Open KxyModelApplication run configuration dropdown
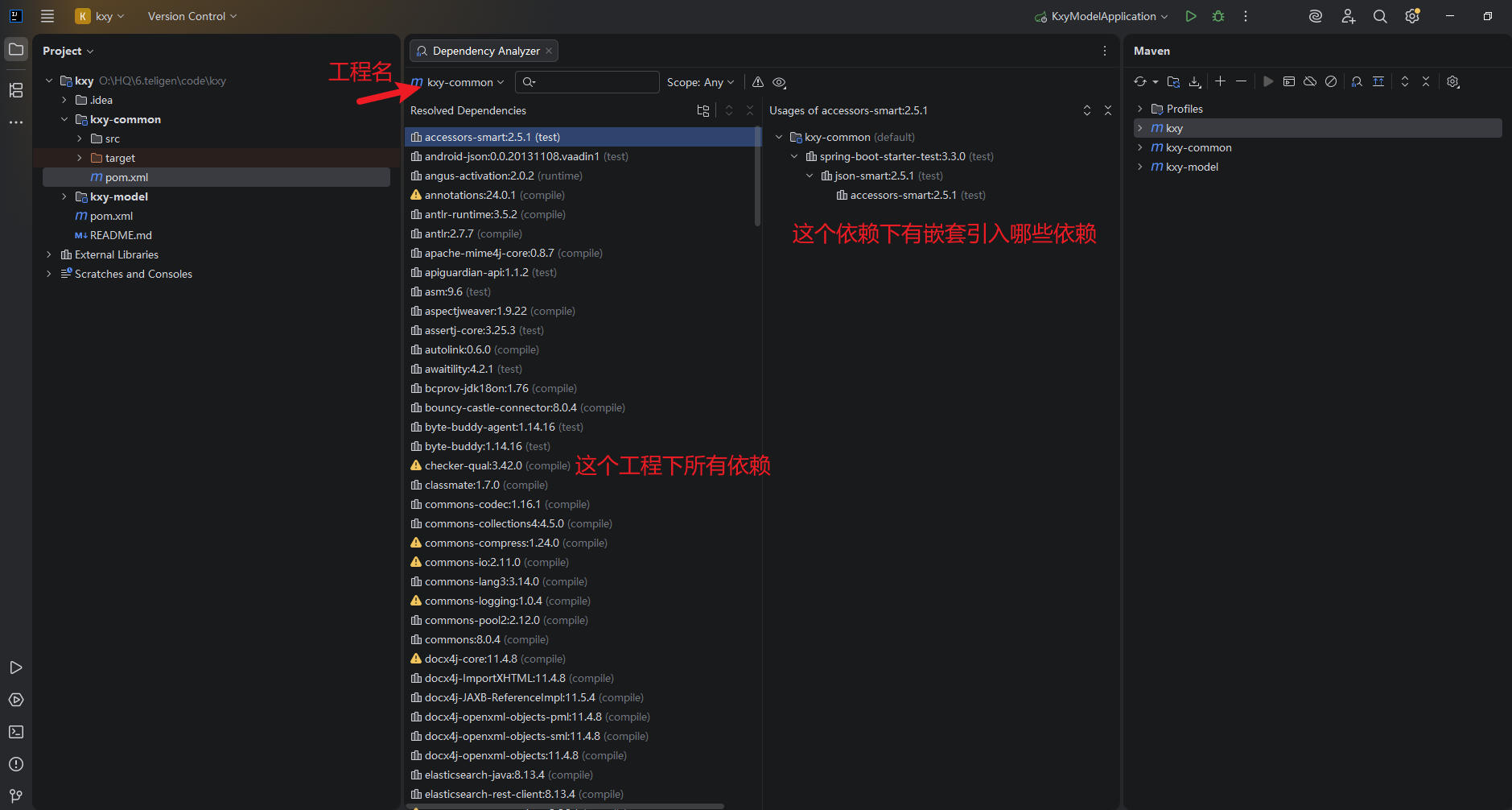 (x=1101, y=16)
